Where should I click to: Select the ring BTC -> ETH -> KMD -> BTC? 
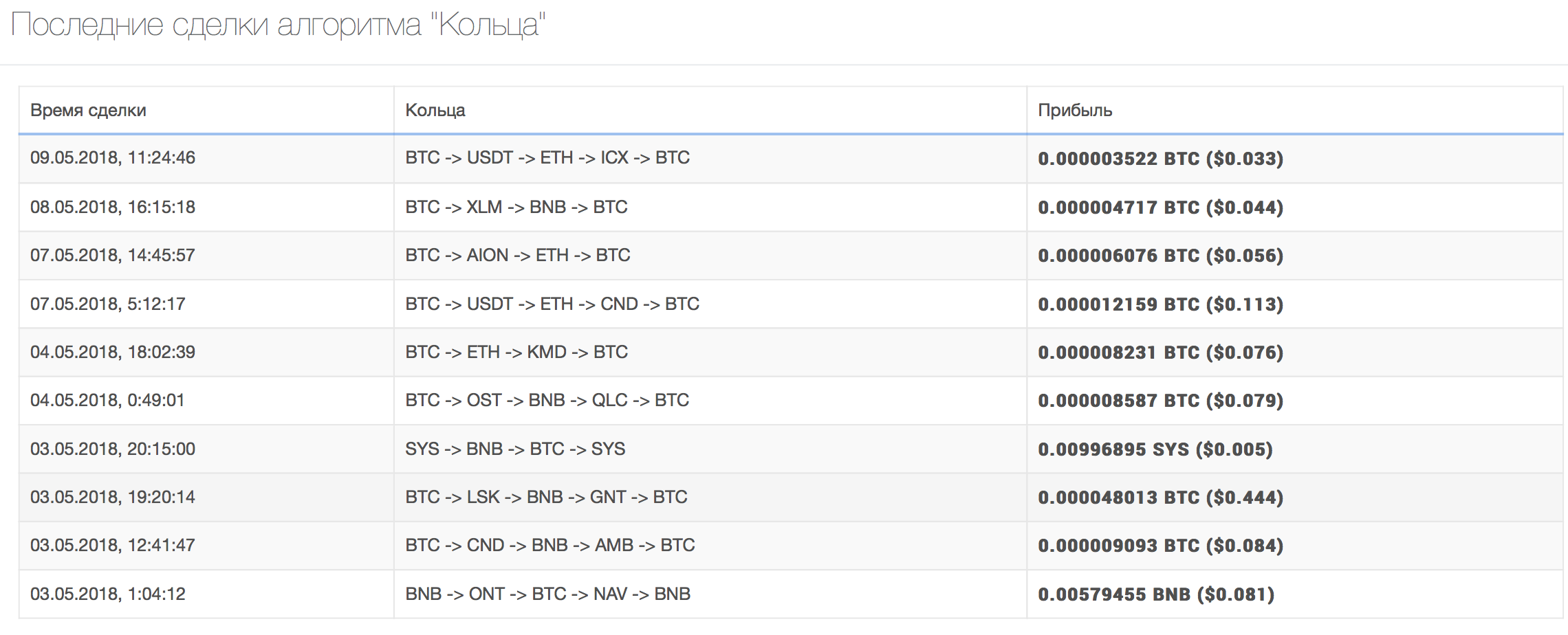click(516, 352)
